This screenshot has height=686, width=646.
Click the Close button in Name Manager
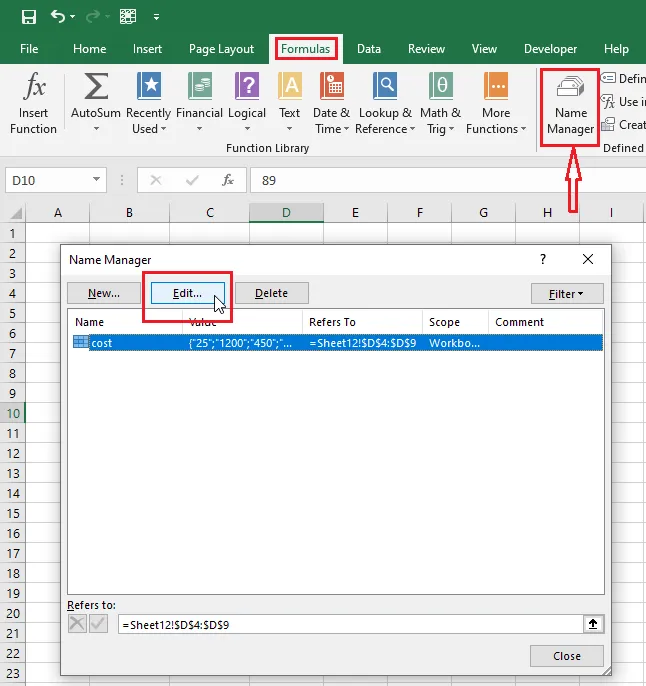point(567,656)
